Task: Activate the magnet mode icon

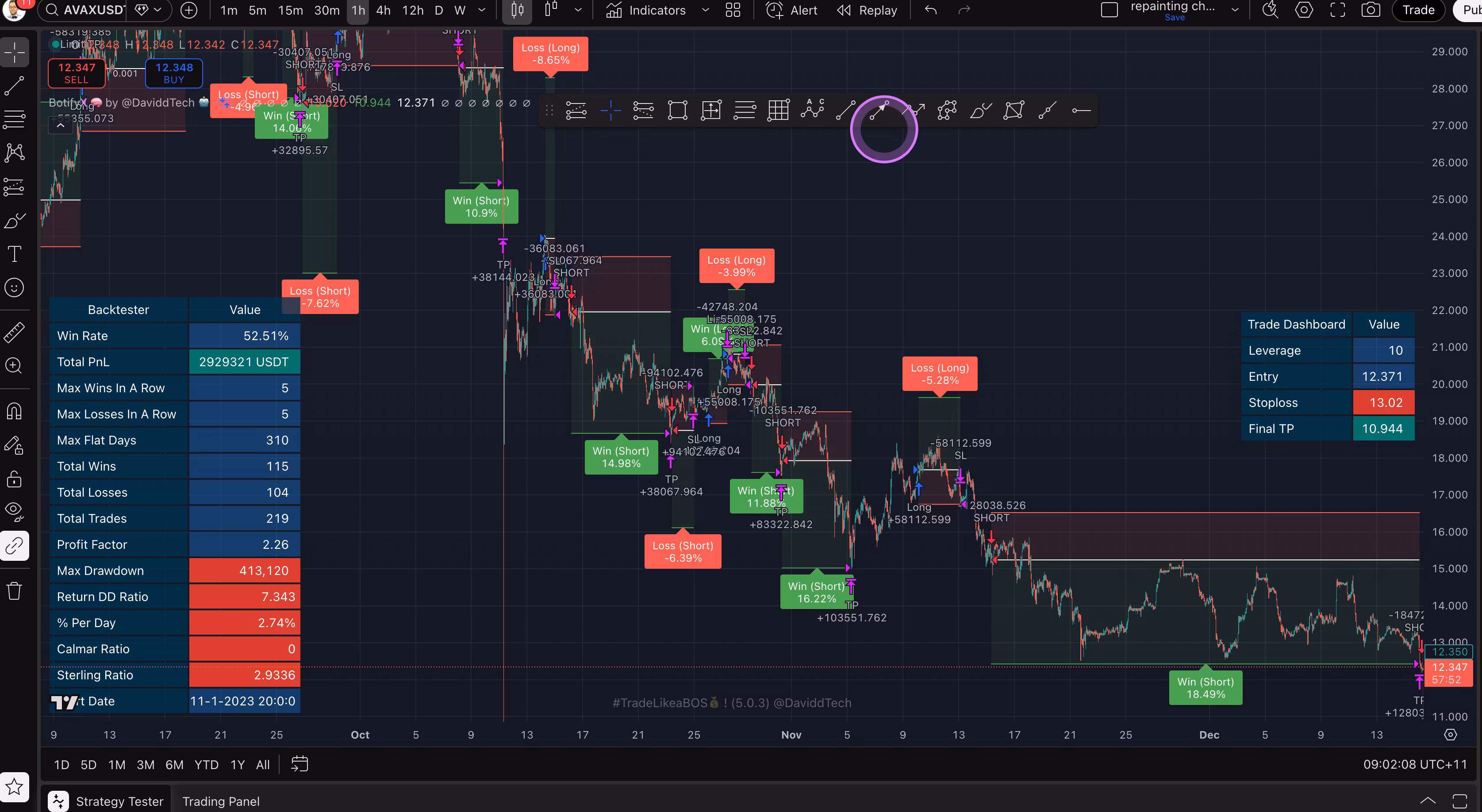Action: [x=15, y=411]
